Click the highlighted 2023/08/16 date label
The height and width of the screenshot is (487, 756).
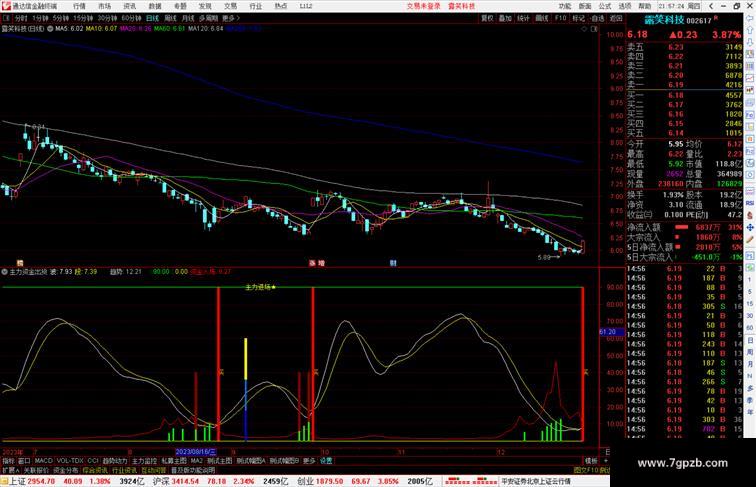tap(195, 452)
